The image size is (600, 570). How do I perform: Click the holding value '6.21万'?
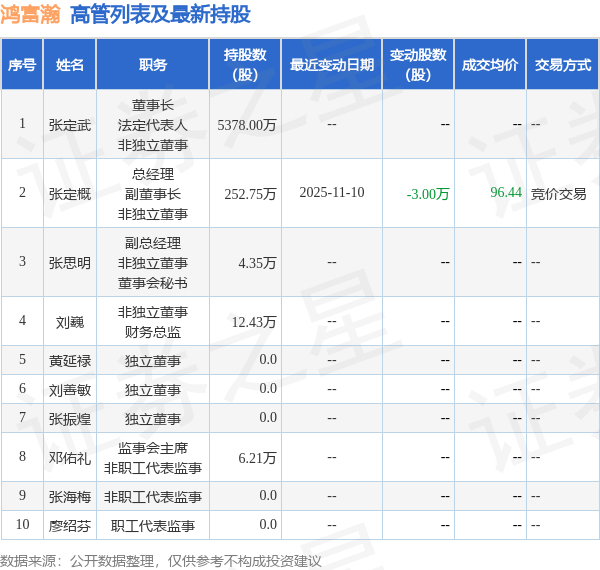pyautogui.click(x=257, y=458)
